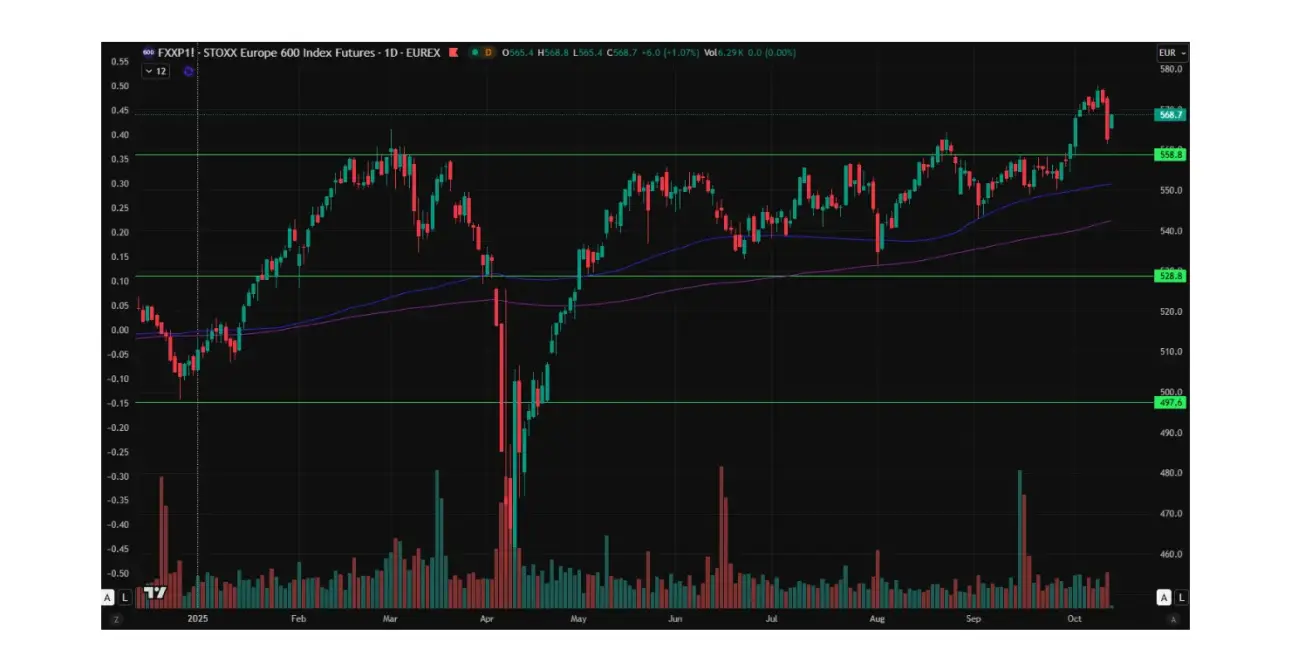Click the TradingView logo on chart
This screenshot has height=670, width=1312.
[x=153, y=593]
